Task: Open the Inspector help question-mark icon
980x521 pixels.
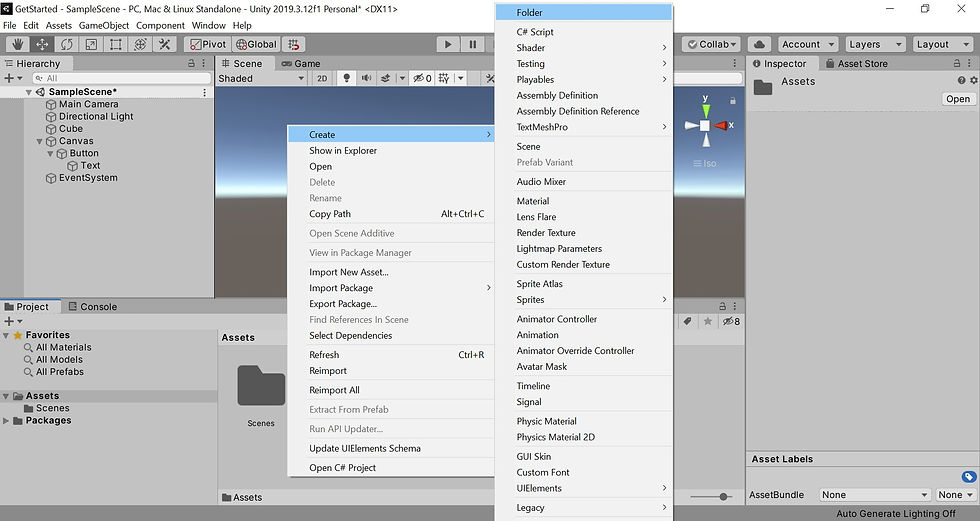Action: point(961,81)
